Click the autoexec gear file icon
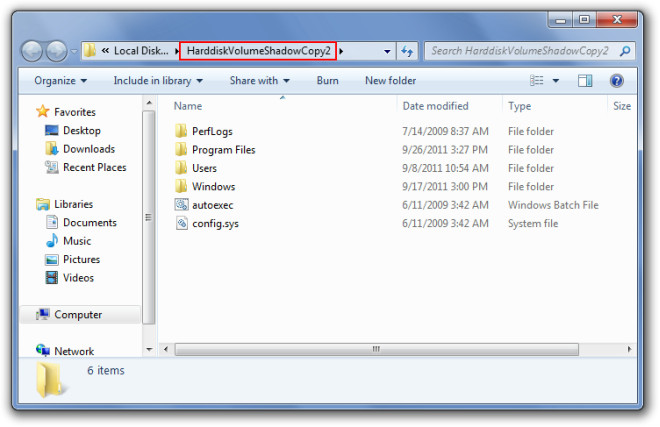Screen dimensions: 660x427 pyautogui.click(x=181, y=205)
